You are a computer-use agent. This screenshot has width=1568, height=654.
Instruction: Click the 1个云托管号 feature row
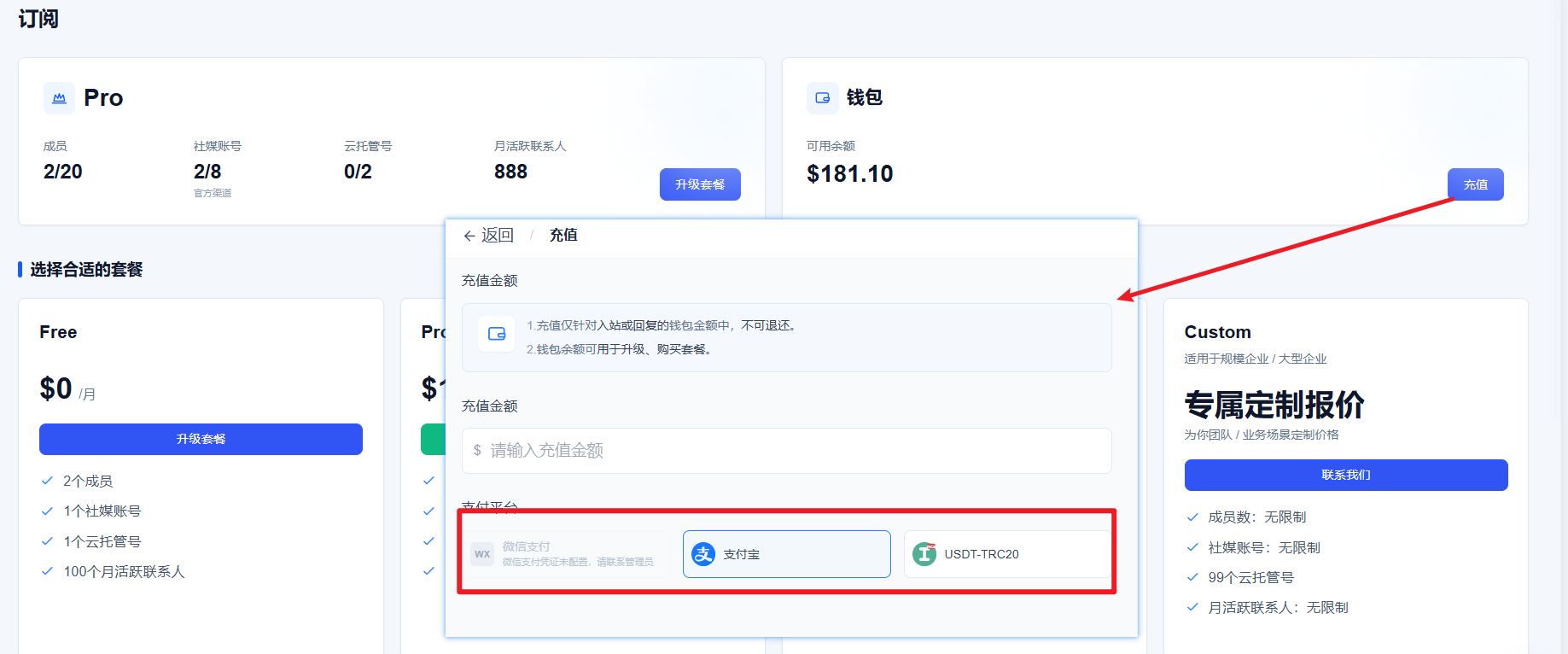point(91,541)
